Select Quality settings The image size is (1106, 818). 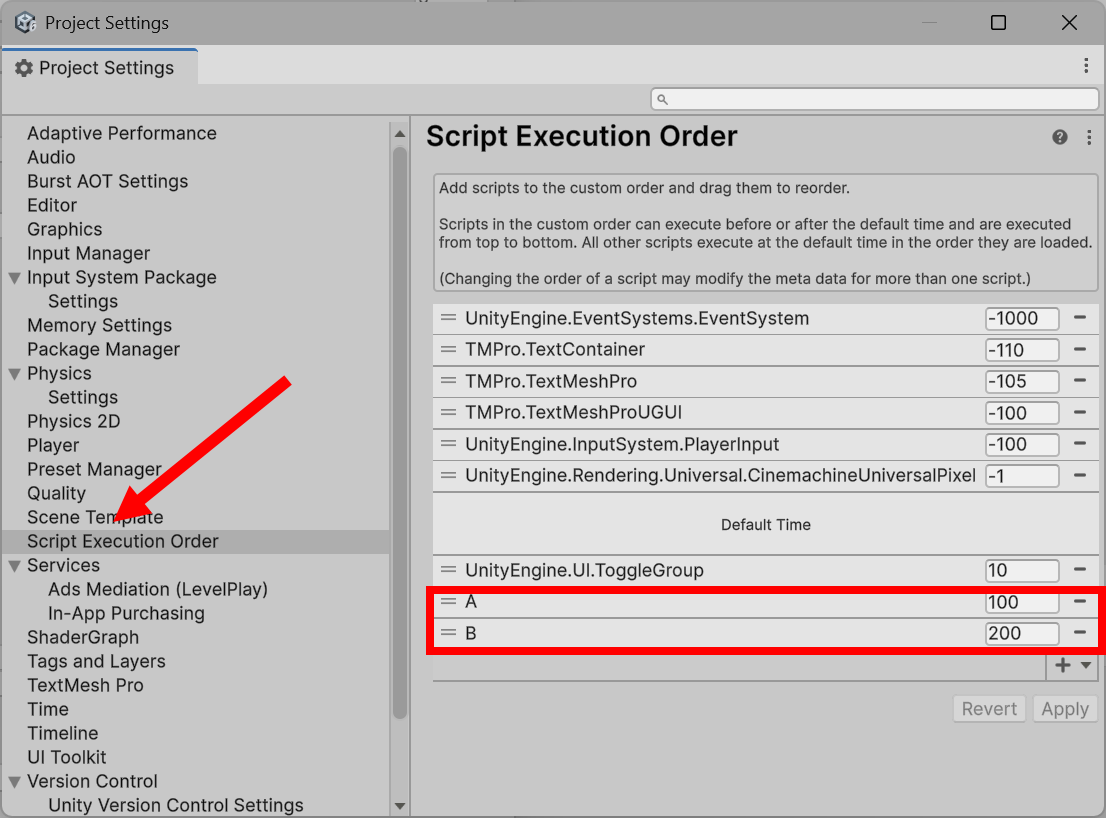tap(56, 493)
